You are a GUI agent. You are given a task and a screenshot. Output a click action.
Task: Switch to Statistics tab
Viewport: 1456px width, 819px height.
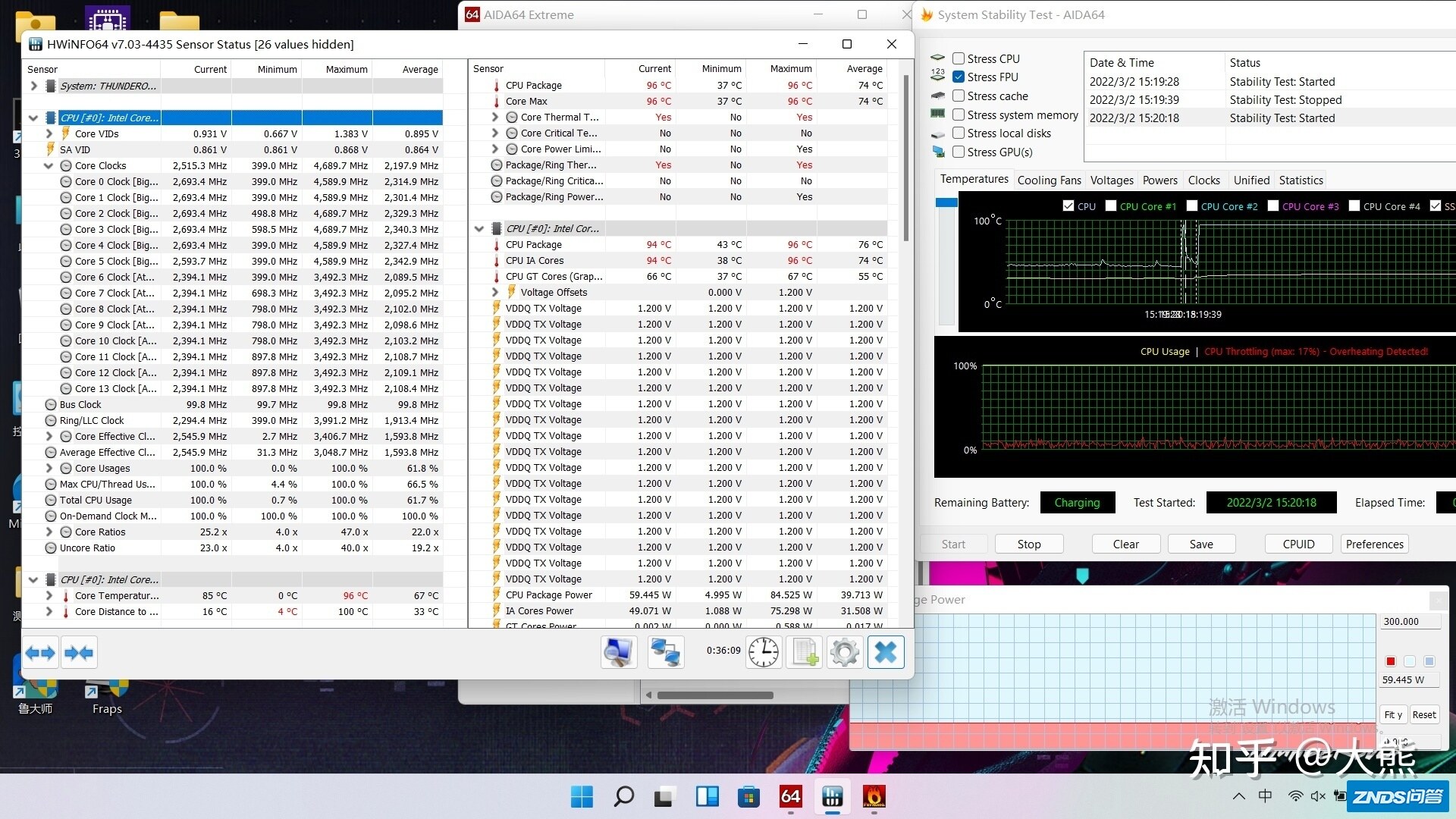1301,180
